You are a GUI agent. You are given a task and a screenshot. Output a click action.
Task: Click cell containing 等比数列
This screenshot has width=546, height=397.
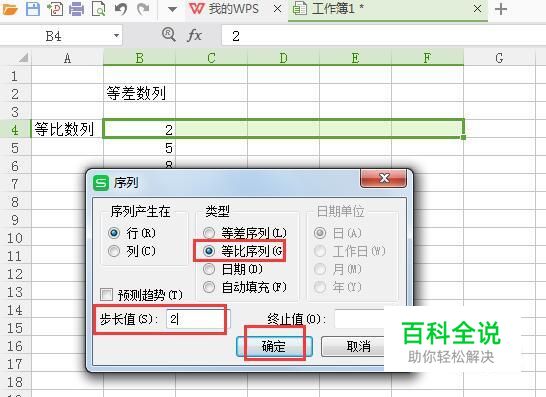click(x=67, y=129)
